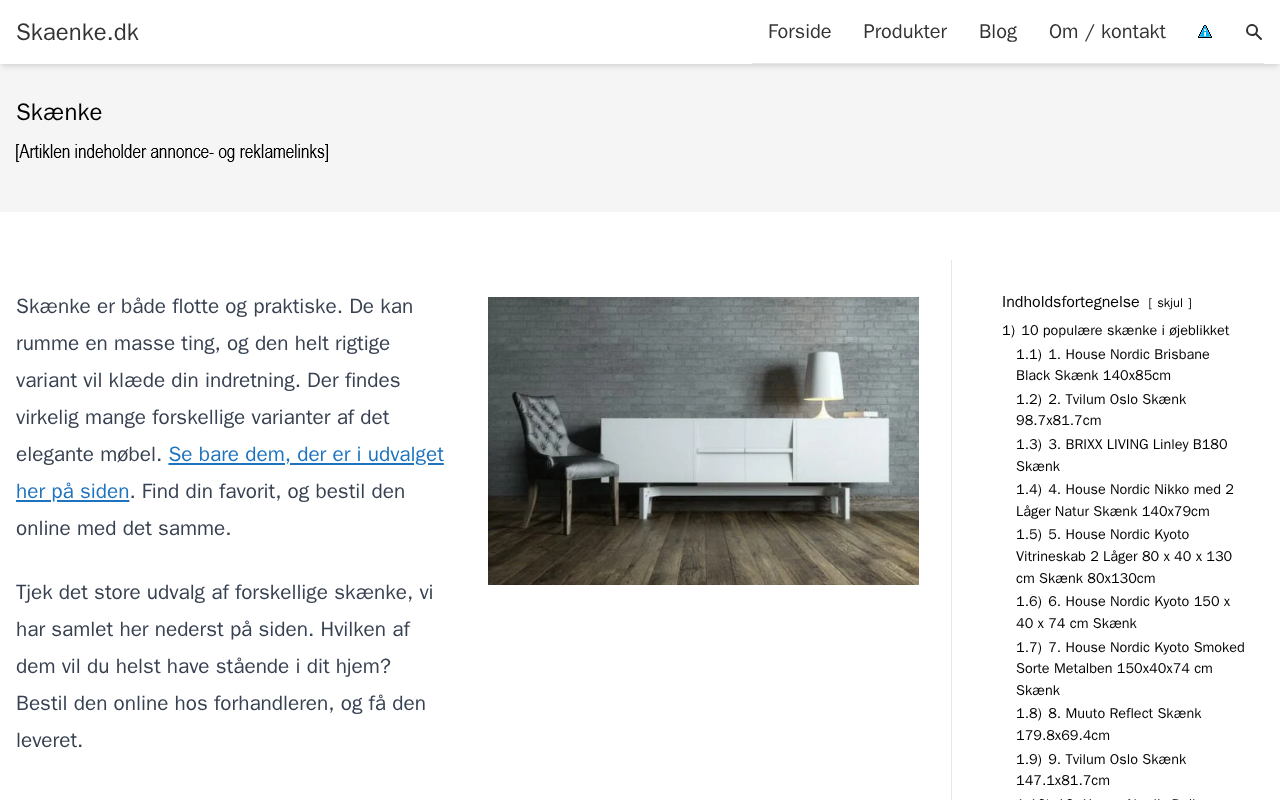Click the Skaenke.dk site logo

tap(77, 32)
